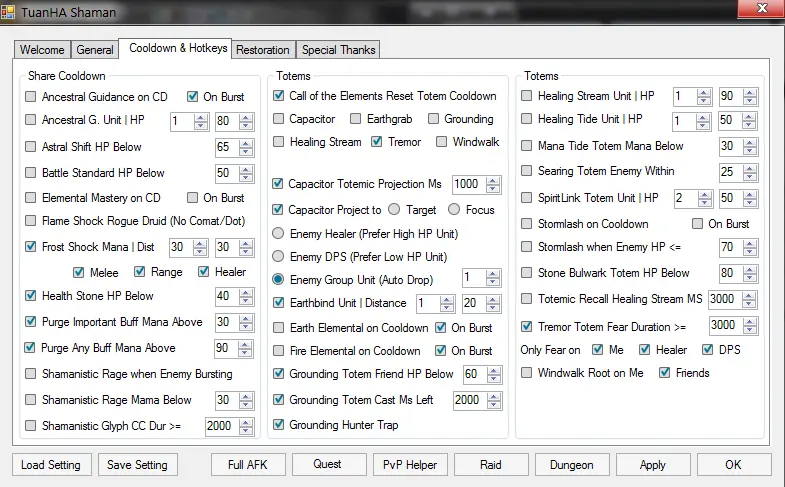The height and width of the screenshot is (487, 785).
Task: Decrease Stormlash when Enemy HP value
Action: pyautogui.click(x=755, y=251)
